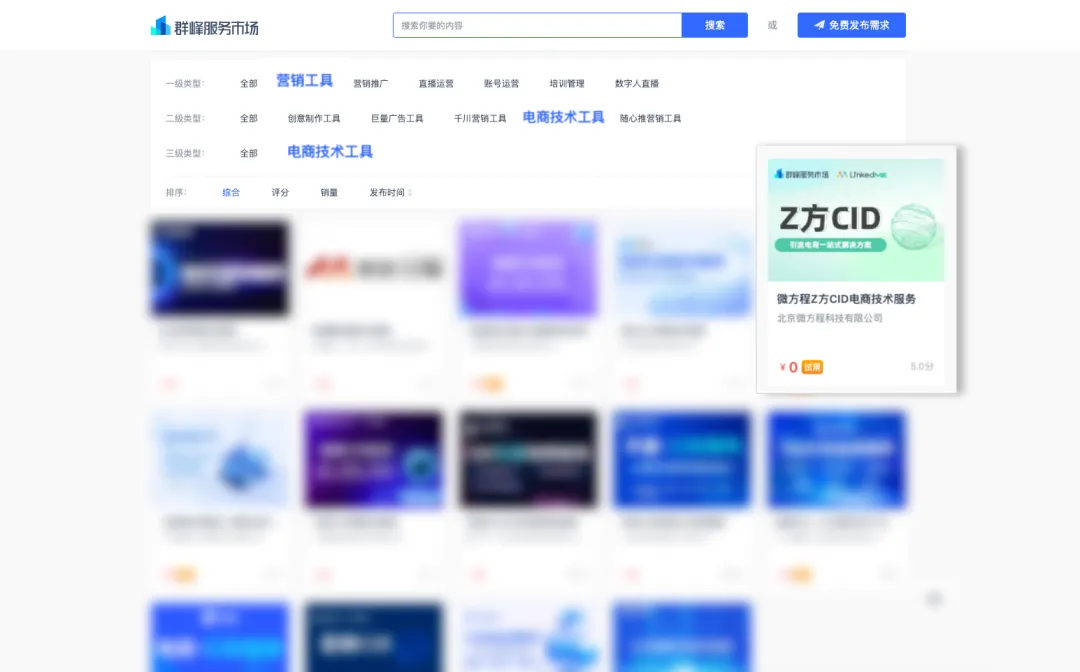Screen dimensions: 1080x672
Task: Sort results by 发布时间
Action: (391, 193)
